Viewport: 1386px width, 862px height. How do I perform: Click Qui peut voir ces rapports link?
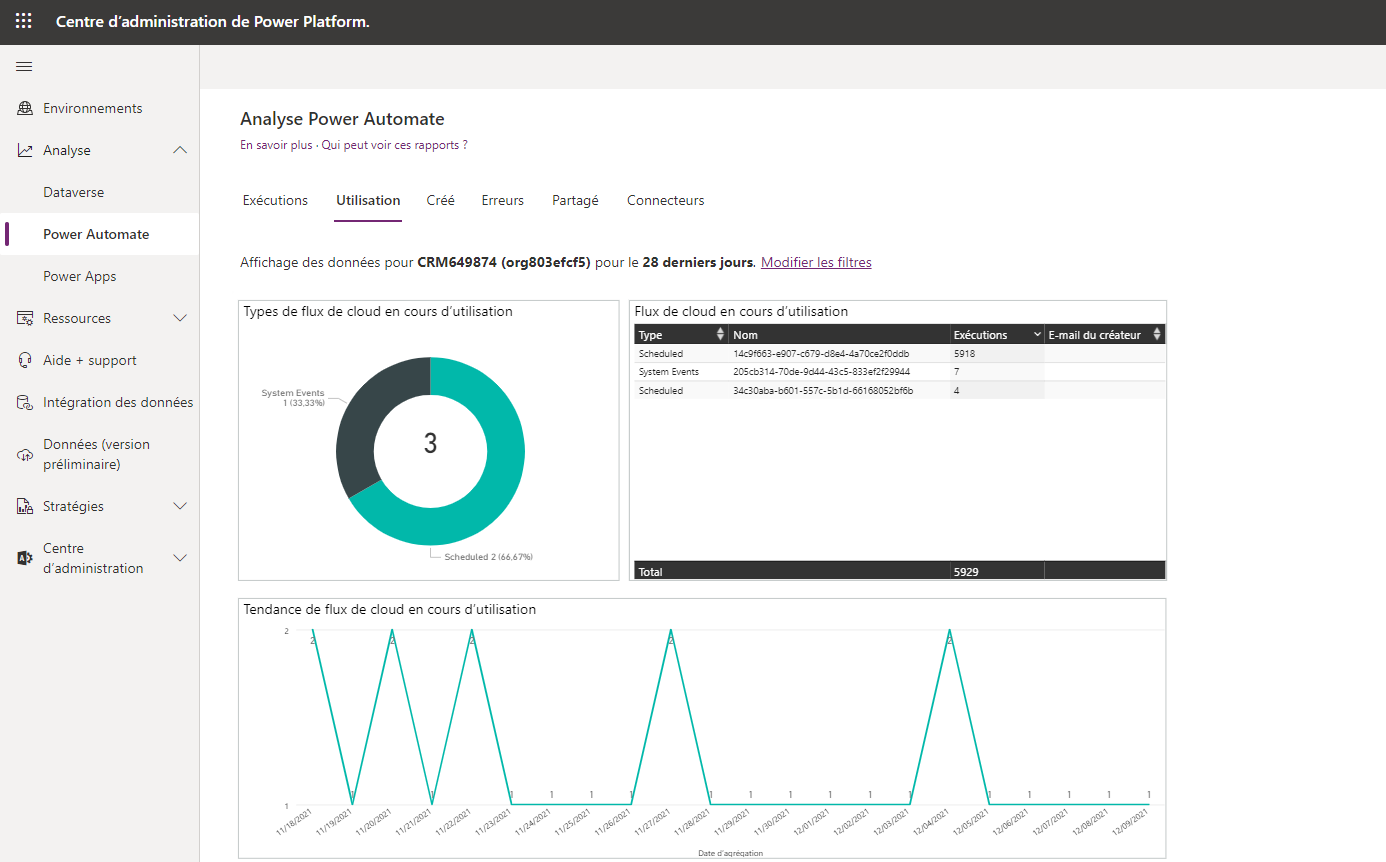[394, 145]
